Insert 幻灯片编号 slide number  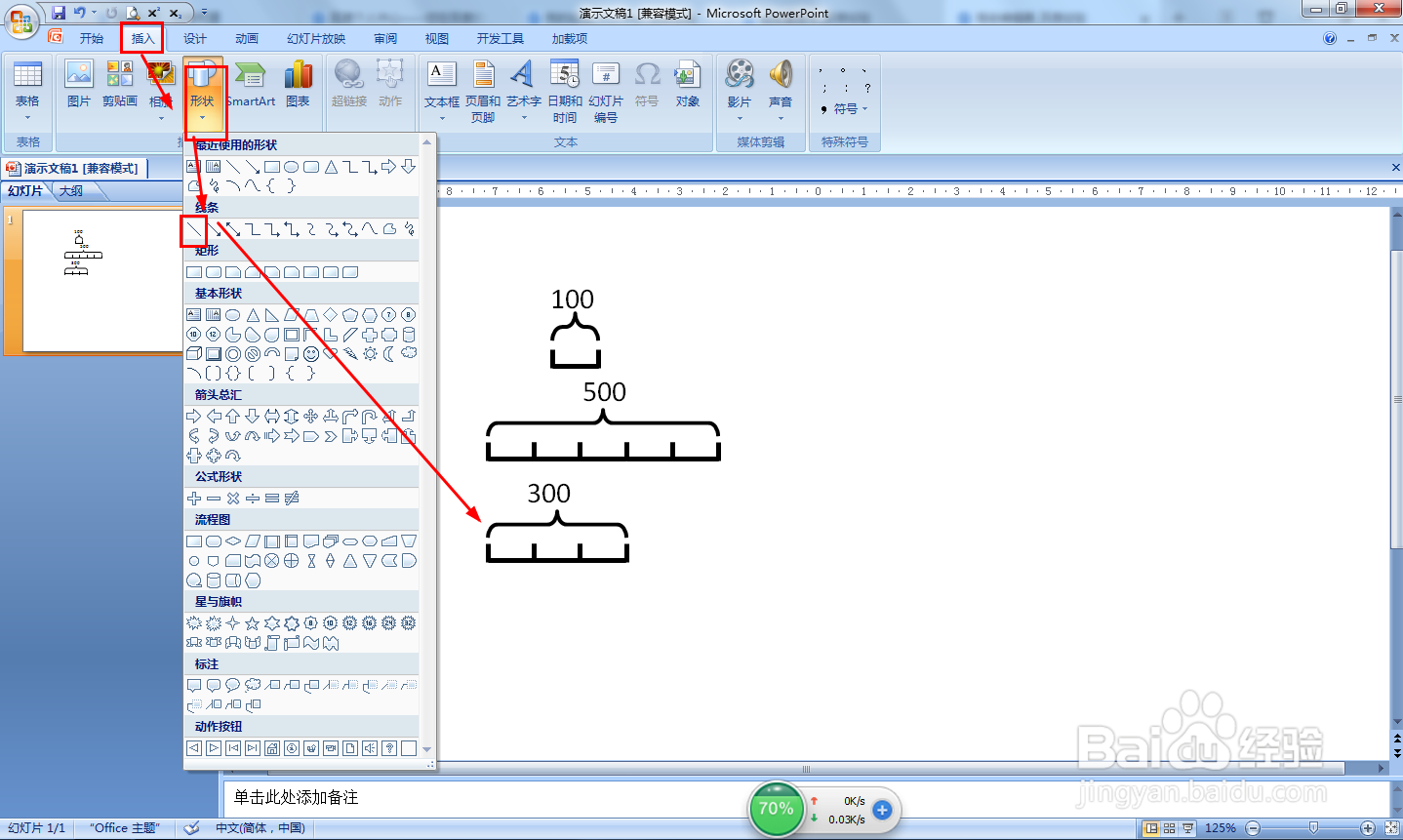tap(606, 92)
